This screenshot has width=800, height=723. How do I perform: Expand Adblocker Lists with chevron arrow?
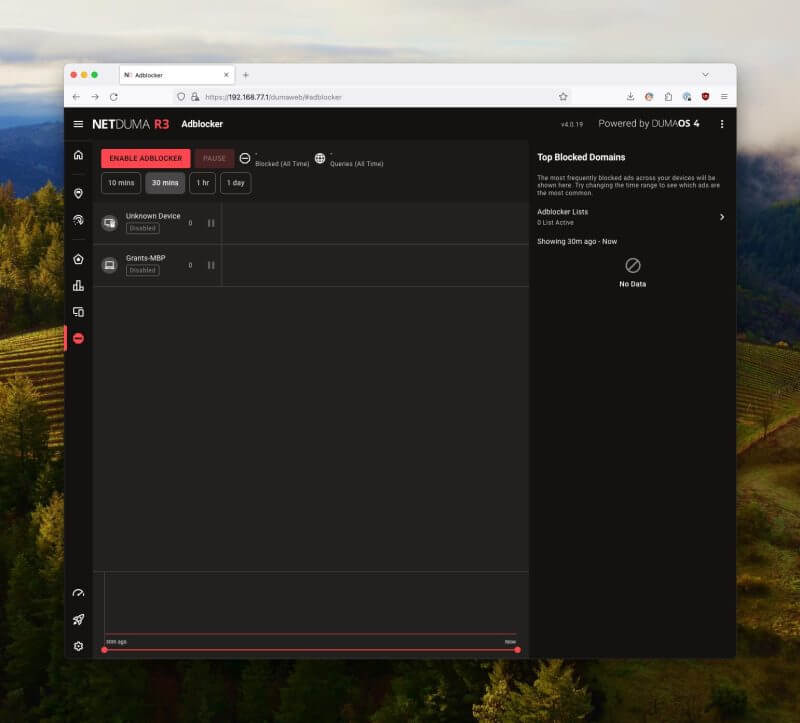tap(721, 217)
